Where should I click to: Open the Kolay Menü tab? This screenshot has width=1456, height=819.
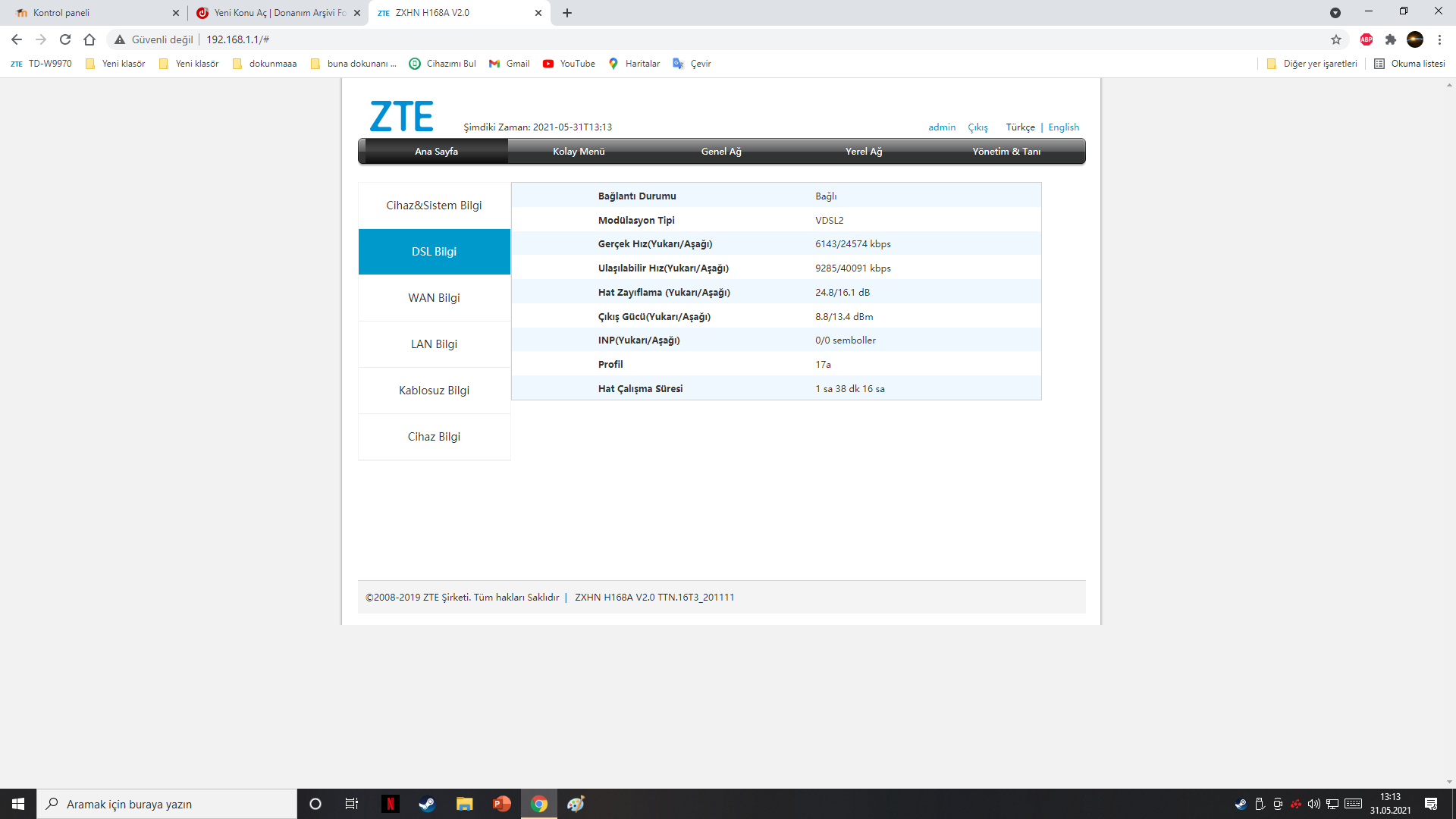[x=579, y=152]
